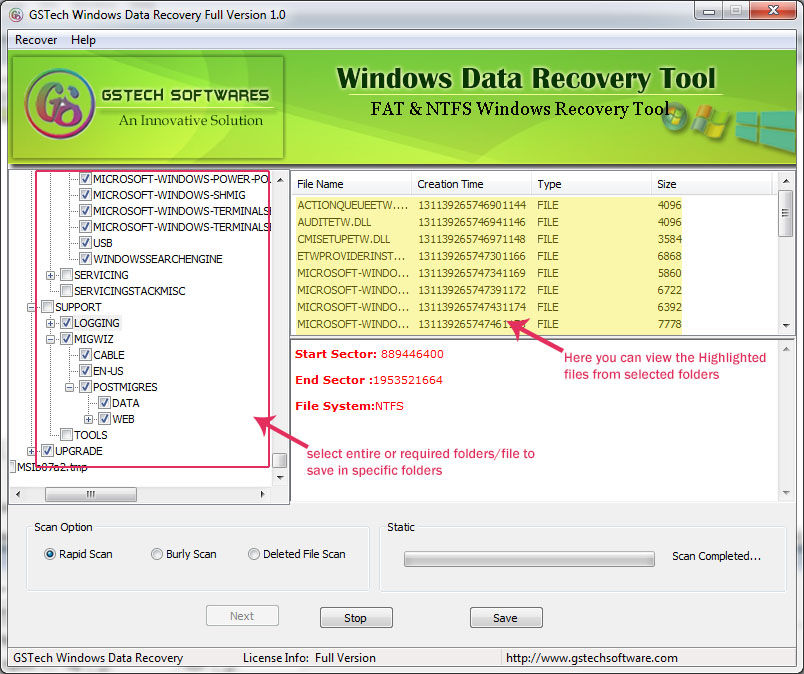Click the GSTech app icon in title bar
This screenshot has width=804, height=674.
(16, 15)
